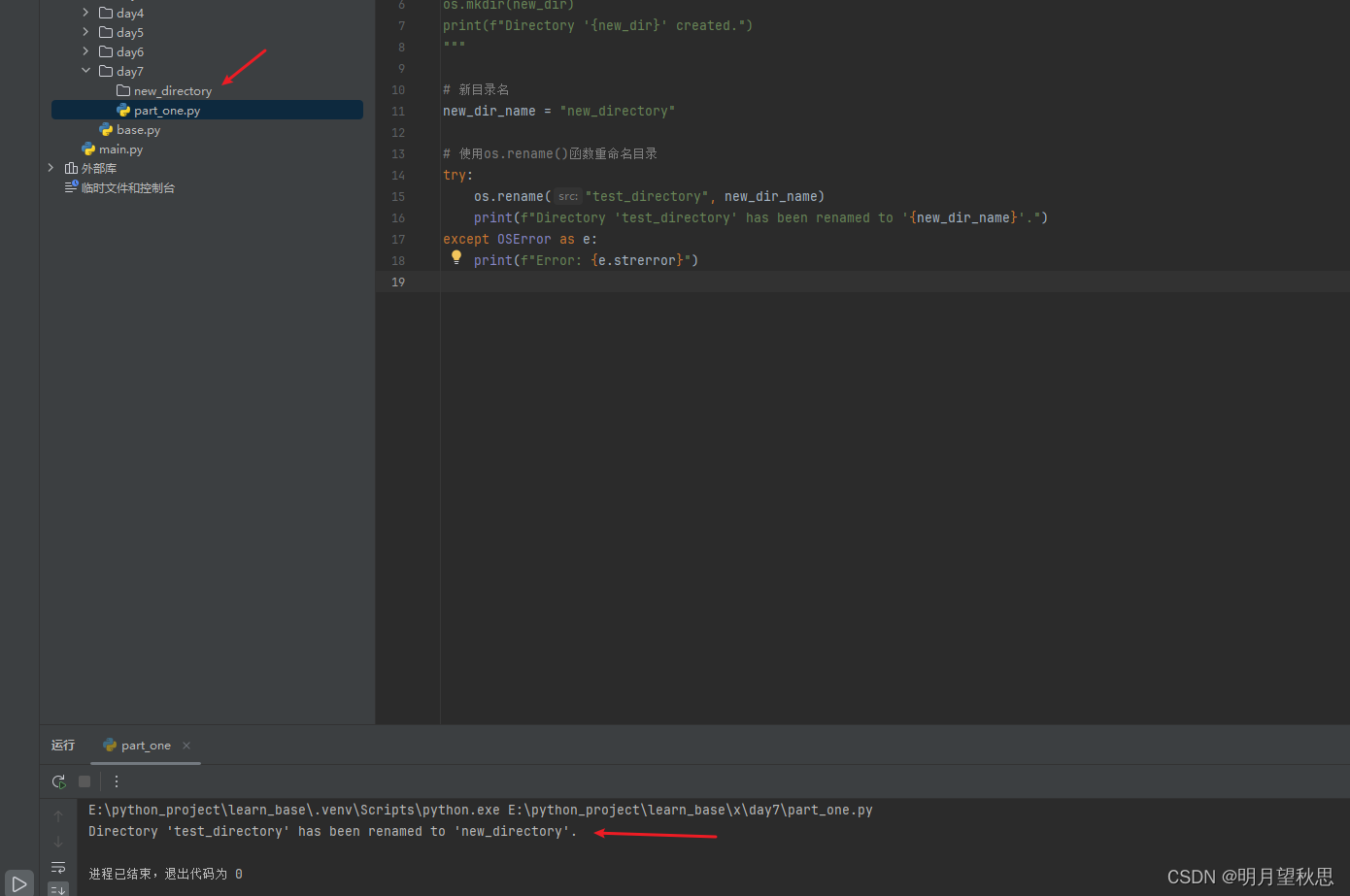Click the "try:" keyword on line 14

click(458, 175)
